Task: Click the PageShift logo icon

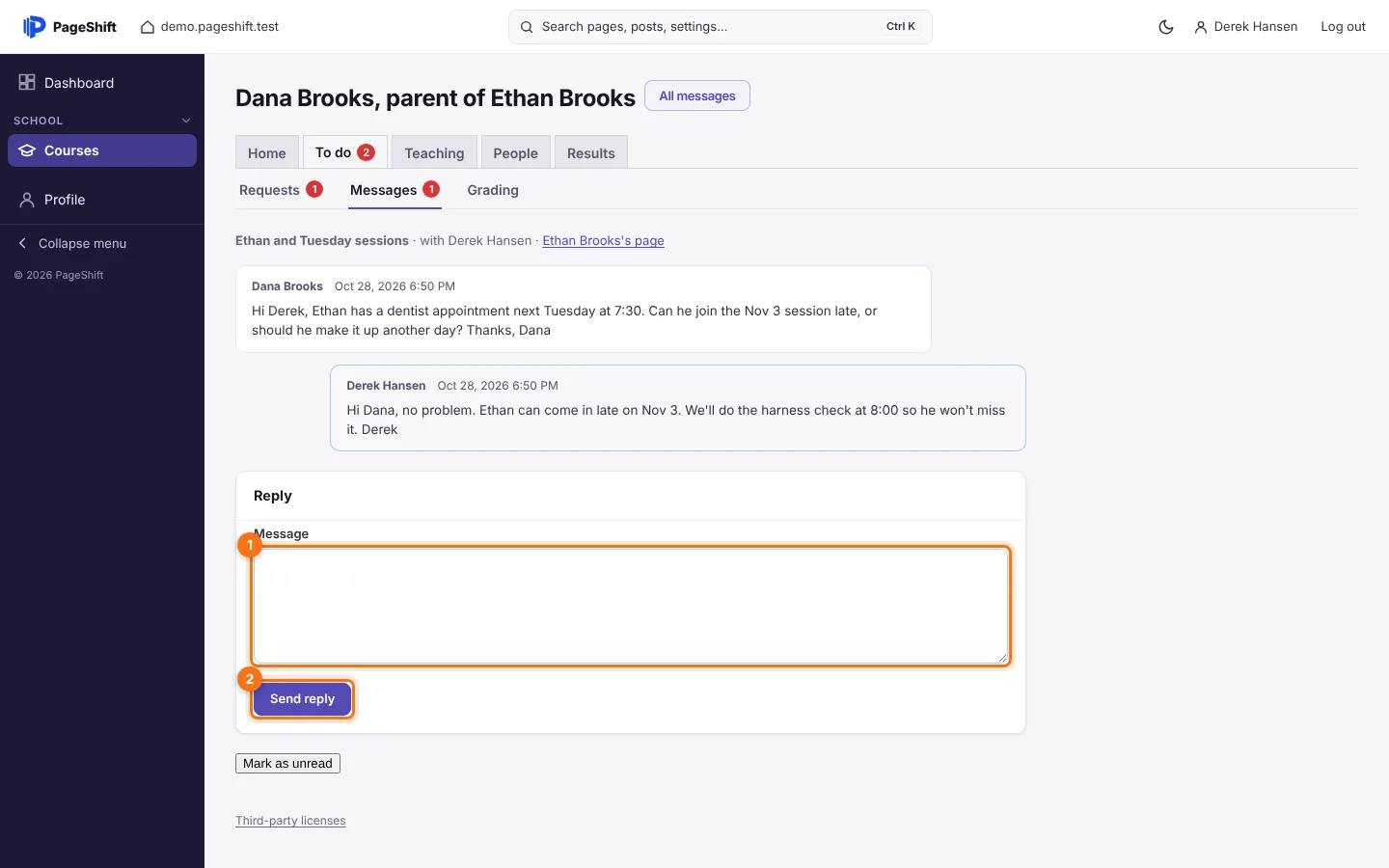Action: point(34,27)
